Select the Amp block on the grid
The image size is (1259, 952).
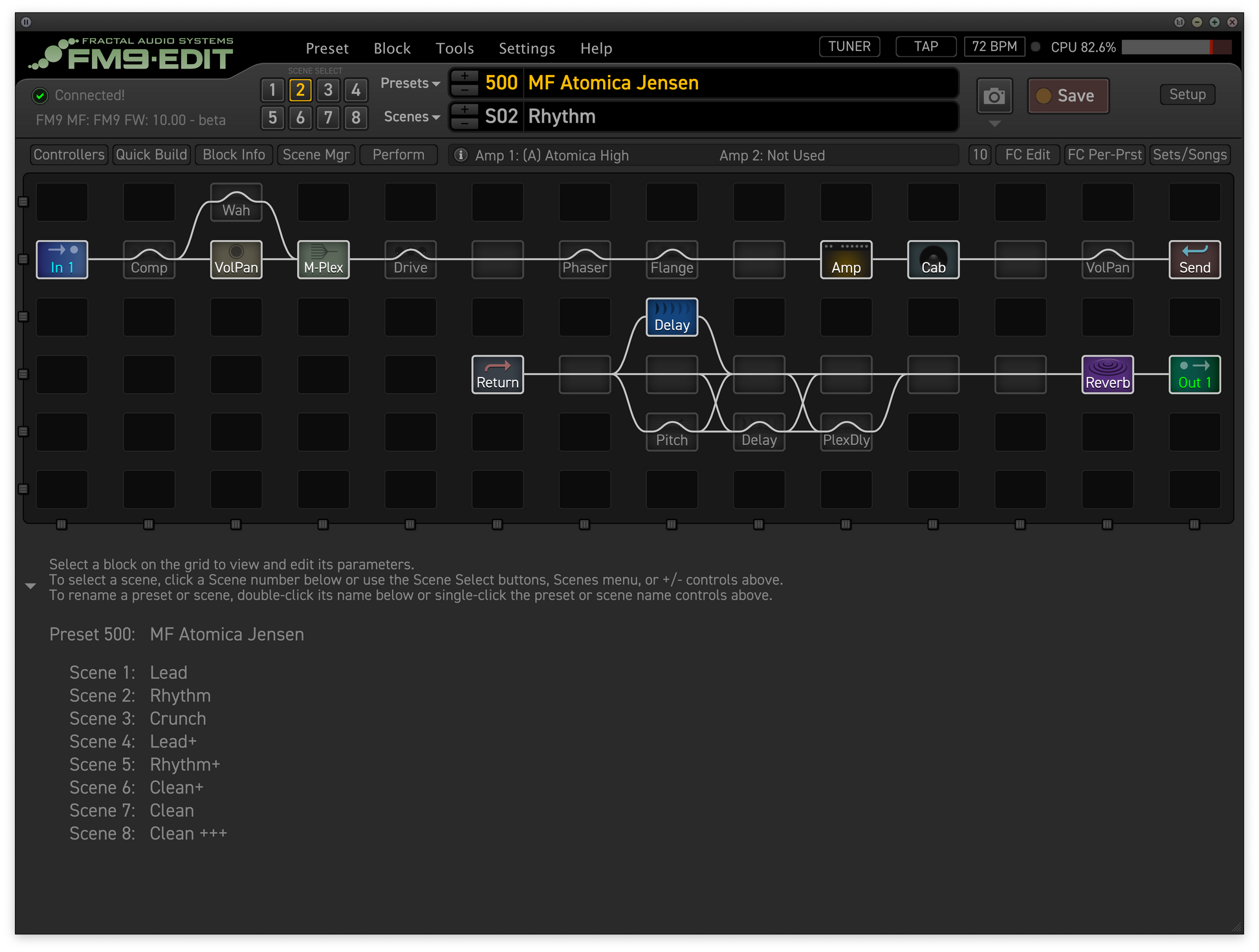846,260
